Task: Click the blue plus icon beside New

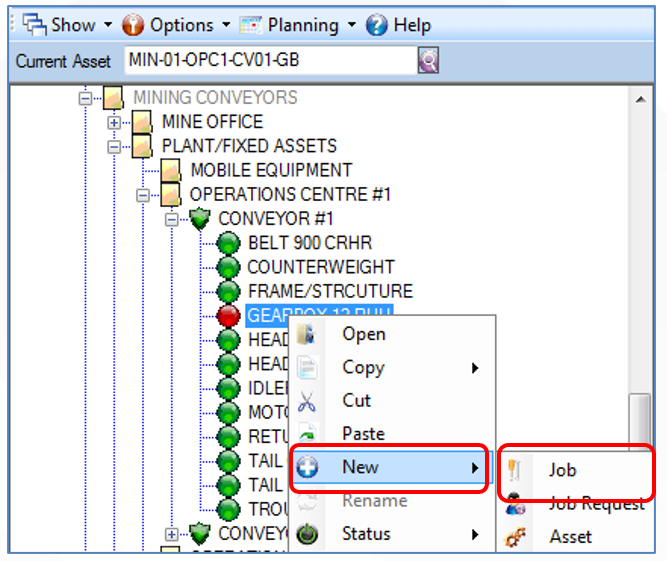Action: (x=307, y=467)
